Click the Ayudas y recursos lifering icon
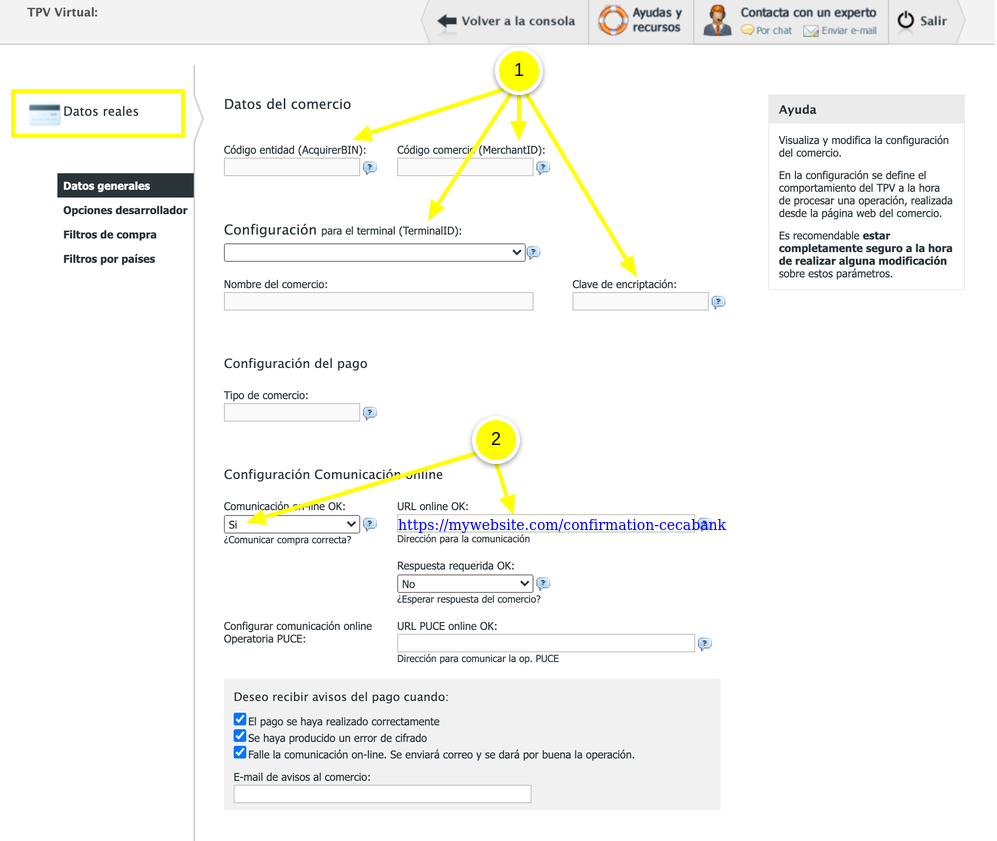 coord(612,18)
